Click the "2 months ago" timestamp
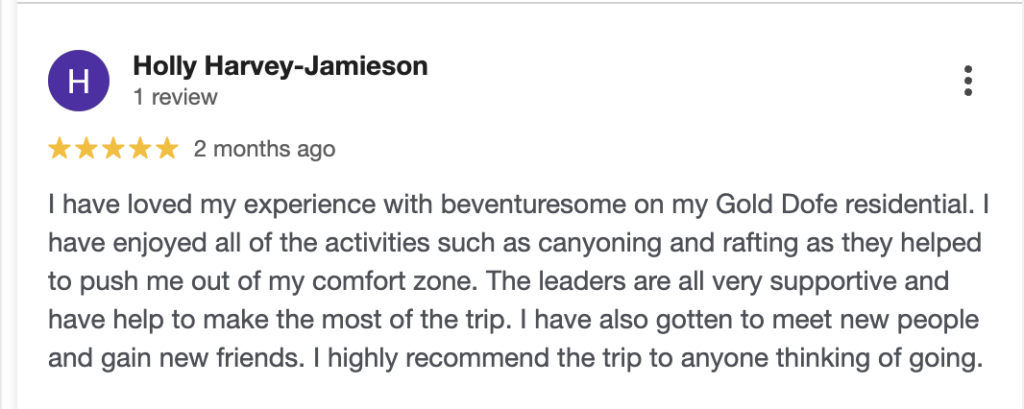Viewport: 1024px width, 409px height. (264, 149)
